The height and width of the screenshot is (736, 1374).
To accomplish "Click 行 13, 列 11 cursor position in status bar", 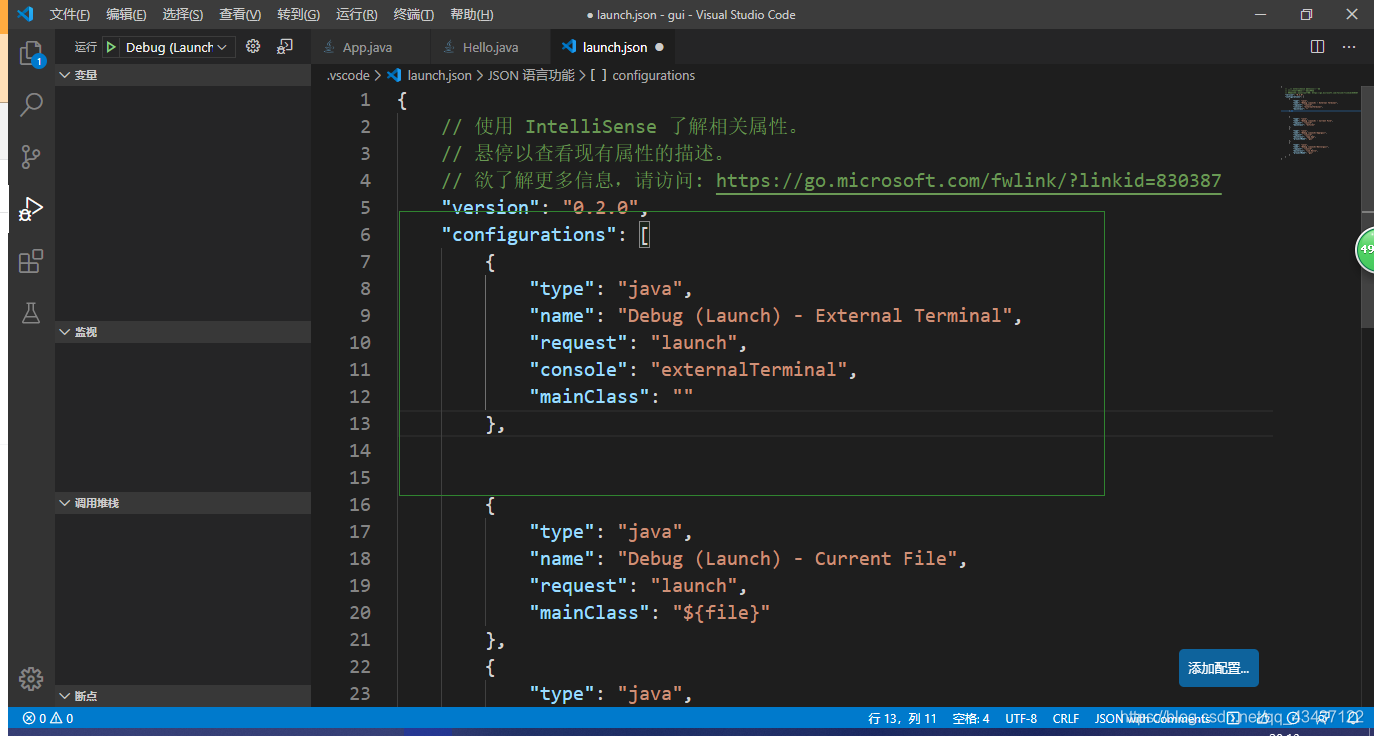I will point(902,718).
